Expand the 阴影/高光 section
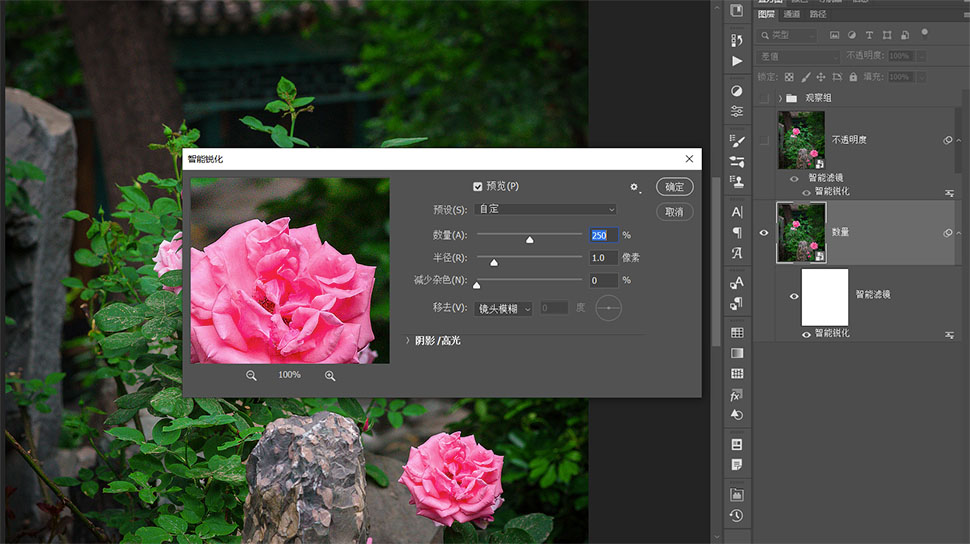 click(408, 341)
